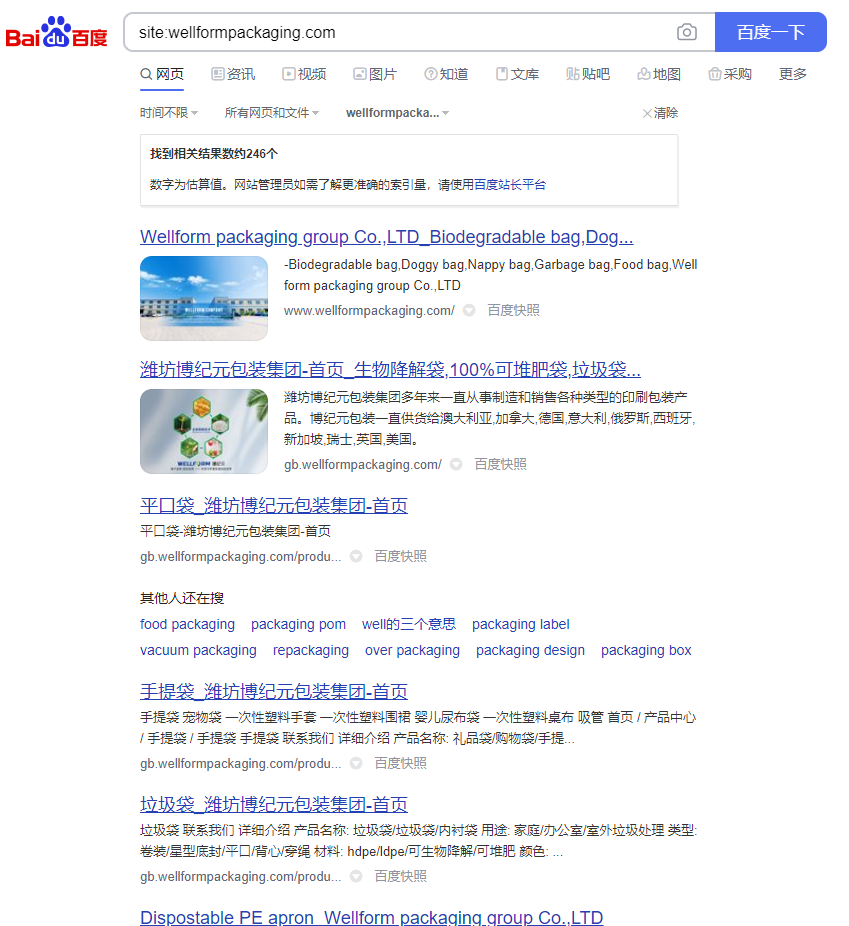Go to the 文库 tab
Viewport: 849px width, 926px height.
coord(517,74)
